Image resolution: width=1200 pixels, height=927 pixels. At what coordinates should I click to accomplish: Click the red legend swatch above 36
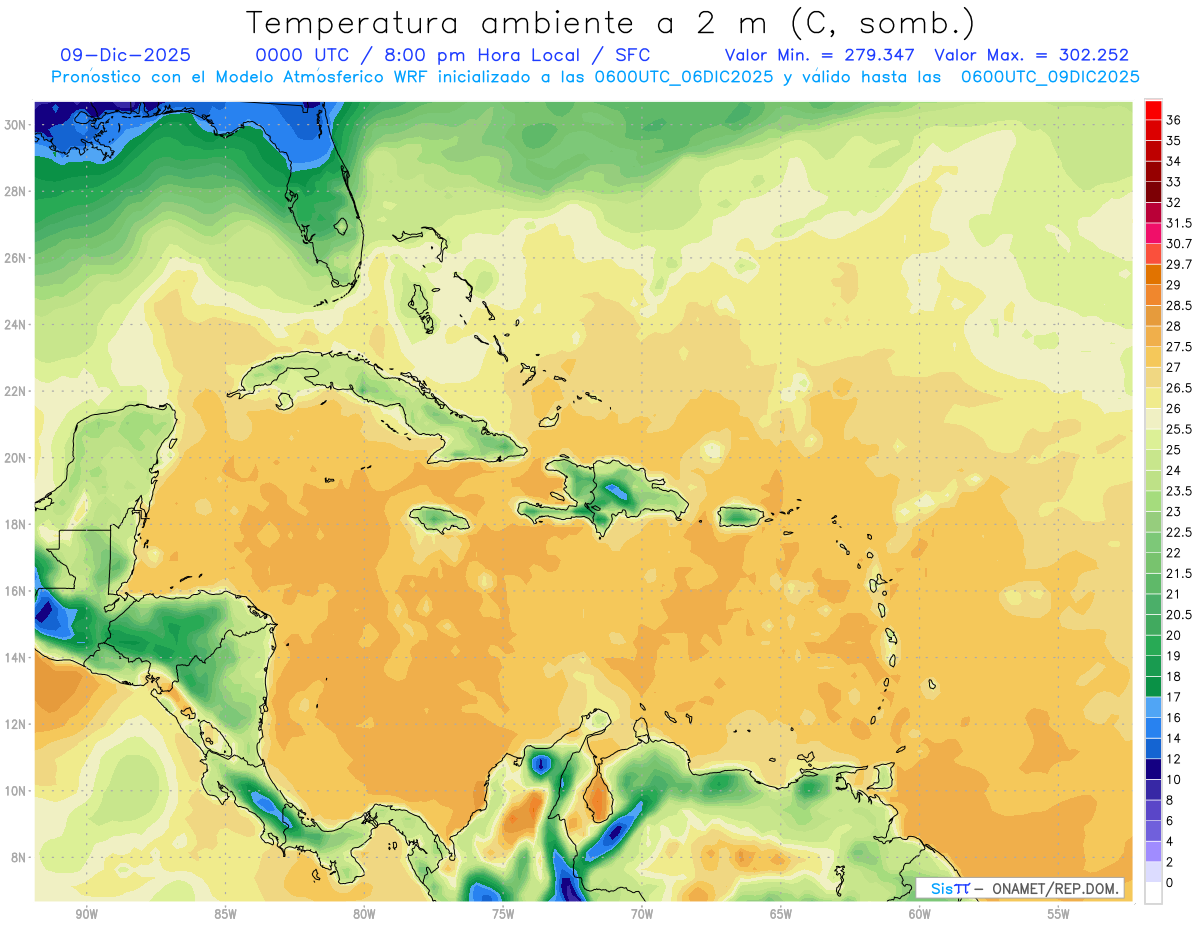point(1153,110)
